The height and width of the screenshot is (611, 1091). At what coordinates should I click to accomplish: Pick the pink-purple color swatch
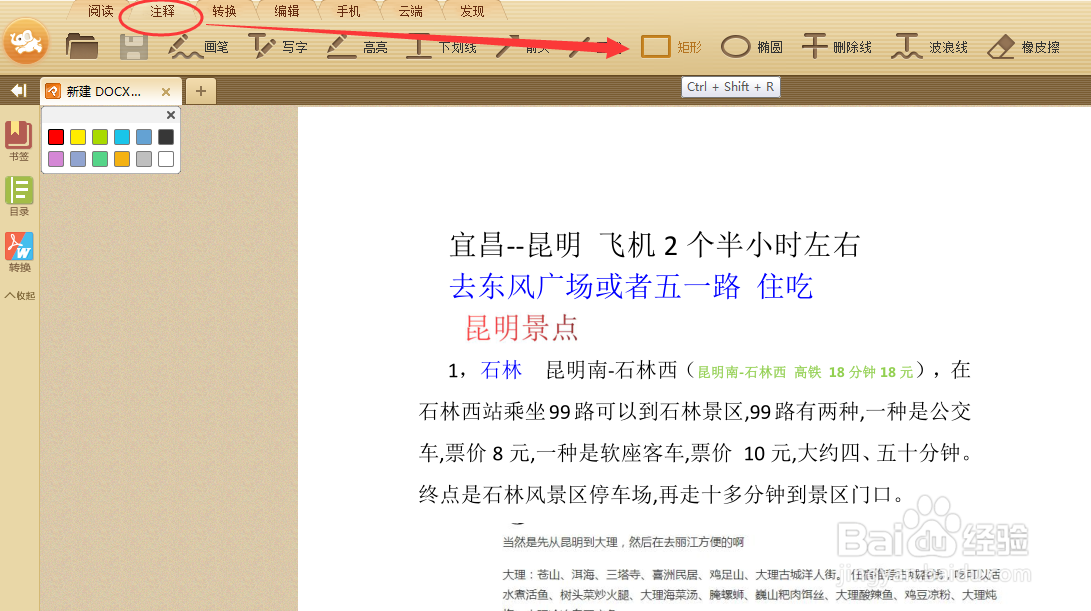click(56, 159)
